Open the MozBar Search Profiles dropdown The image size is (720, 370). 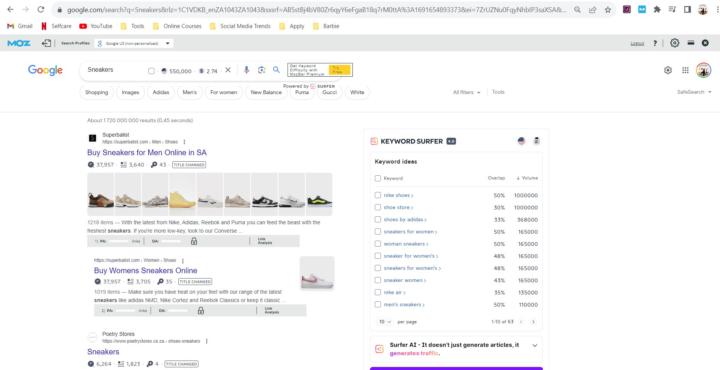tap(134, 43)
